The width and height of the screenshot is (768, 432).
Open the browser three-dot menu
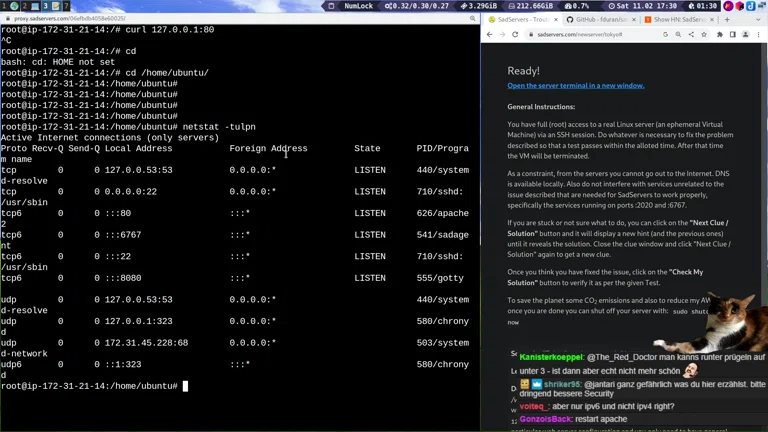[759, 35]
